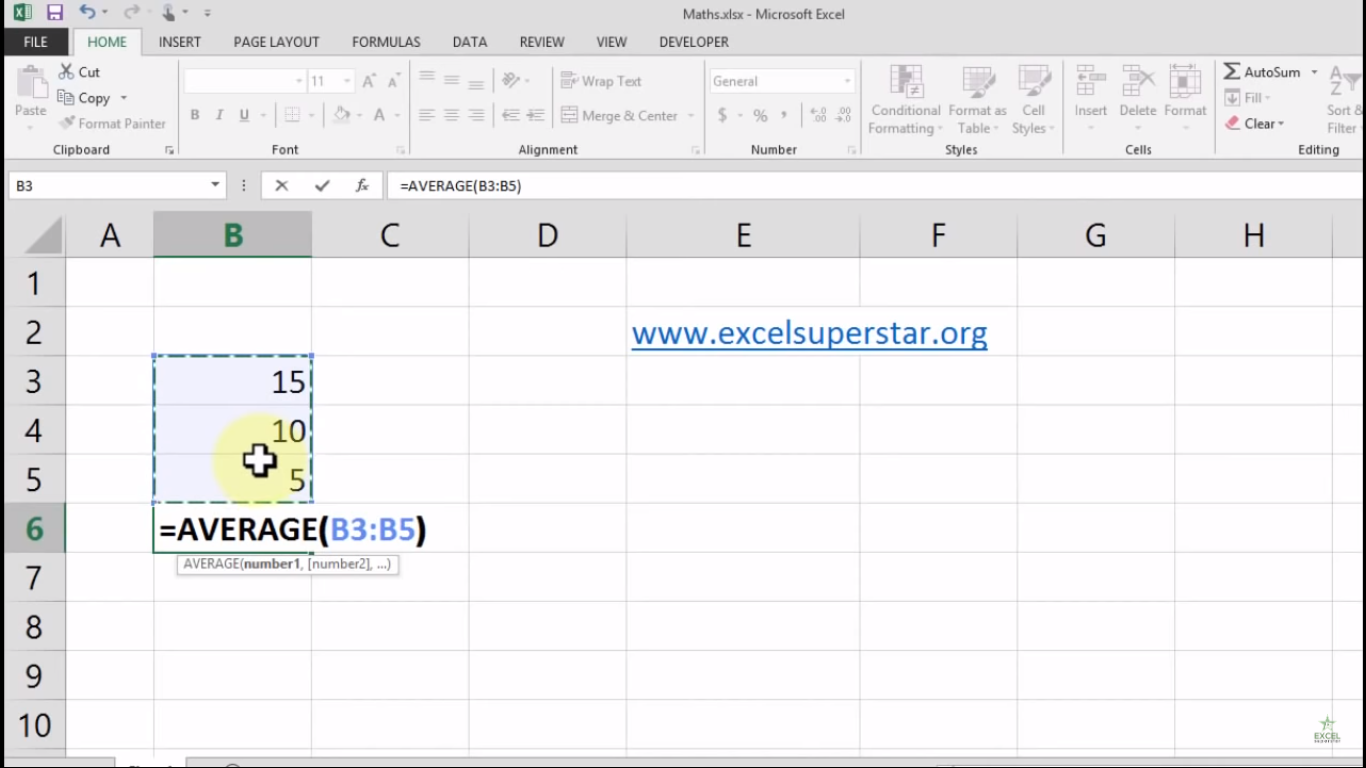Decrease font size with the smaller A icon
Screen dimensions: 1366x768
click(393, 82)
